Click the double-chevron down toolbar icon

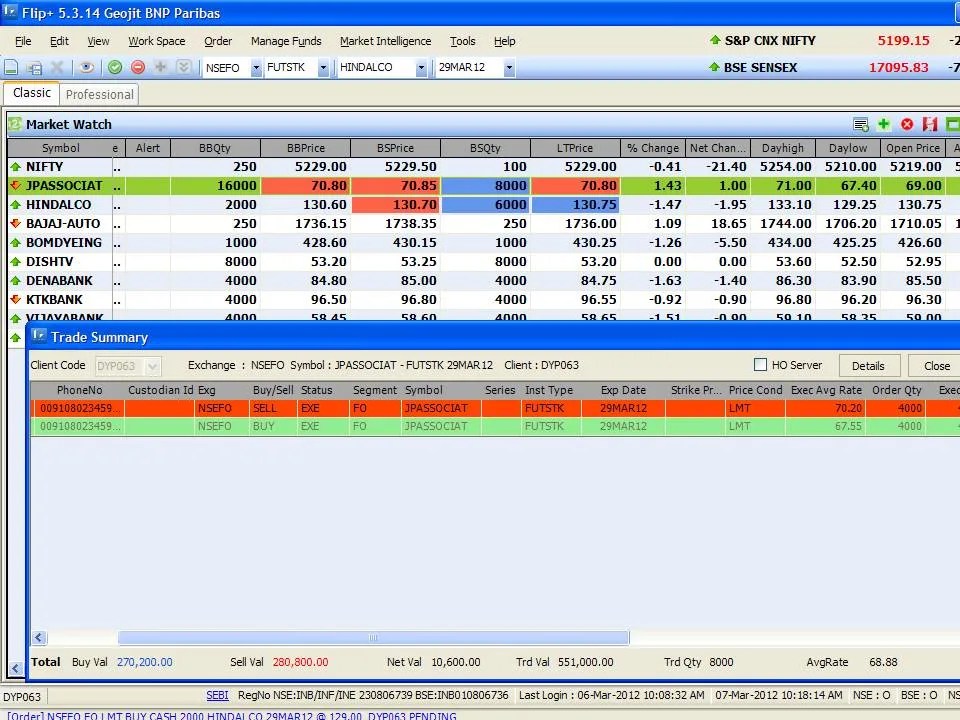(x=184, y=67)
